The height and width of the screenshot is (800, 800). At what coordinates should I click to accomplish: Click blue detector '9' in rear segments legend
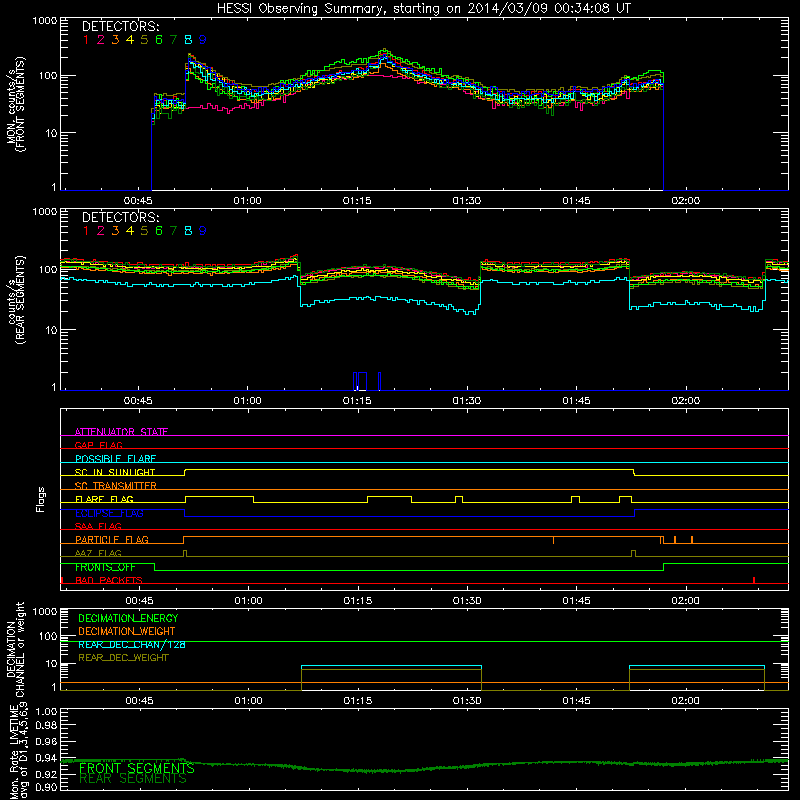[x=203, y=231]
